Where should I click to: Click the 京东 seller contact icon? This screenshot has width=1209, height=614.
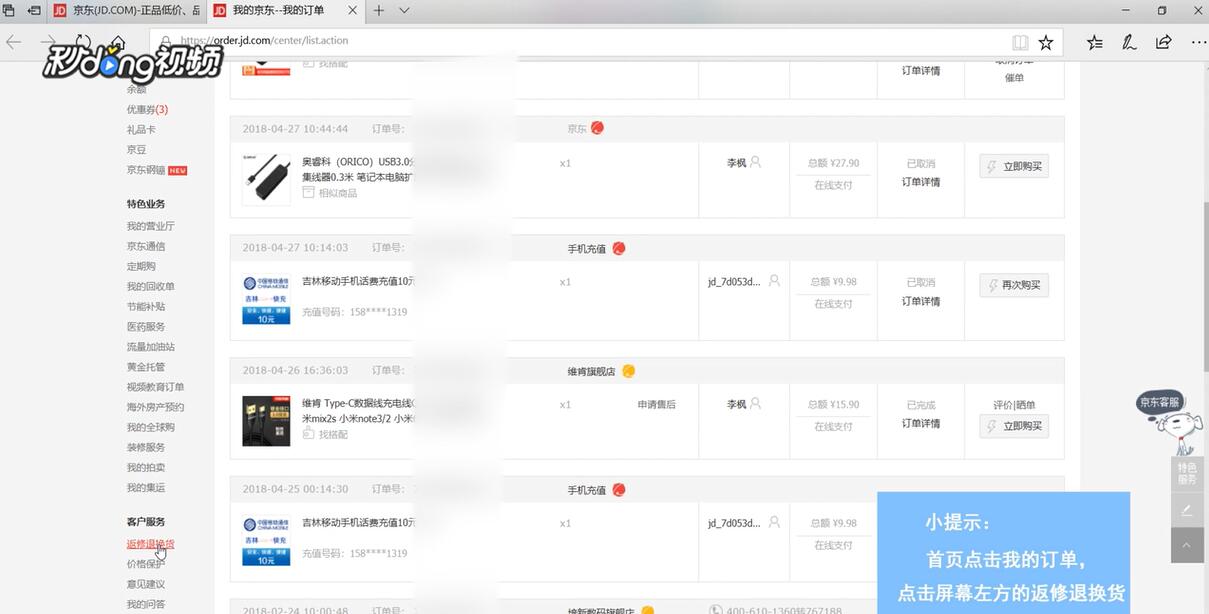click(597, 128)
